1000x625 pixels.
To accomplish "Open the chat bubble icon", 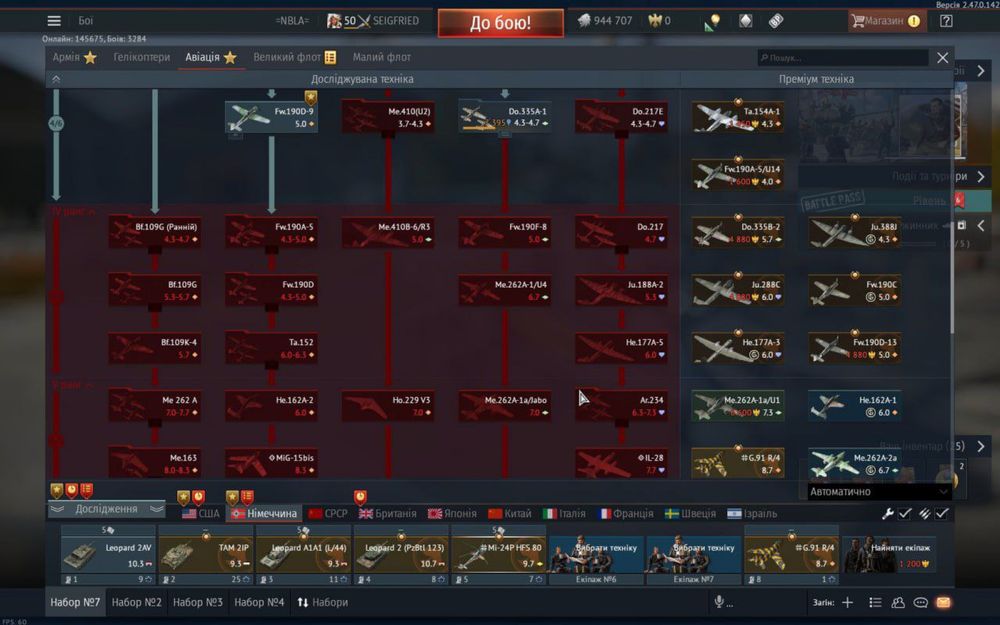I will tap(920, 602).
